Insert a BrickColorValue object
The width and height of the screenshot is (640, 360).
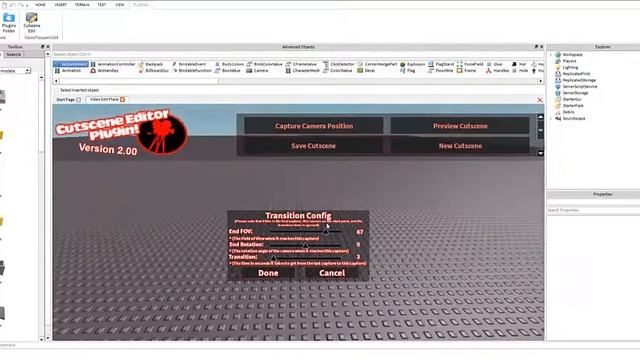264,64
